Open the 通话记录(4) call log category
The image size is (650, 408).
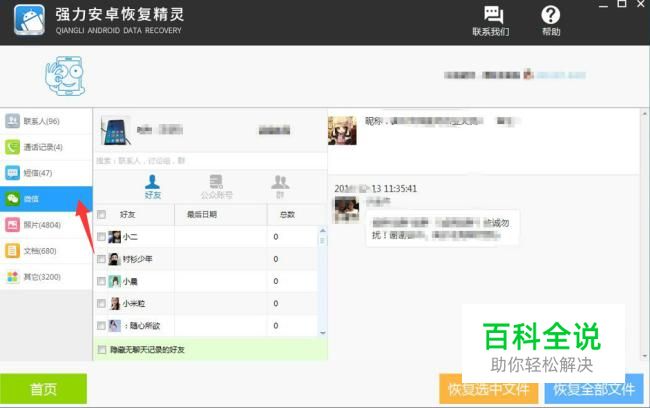click(46, 147)
